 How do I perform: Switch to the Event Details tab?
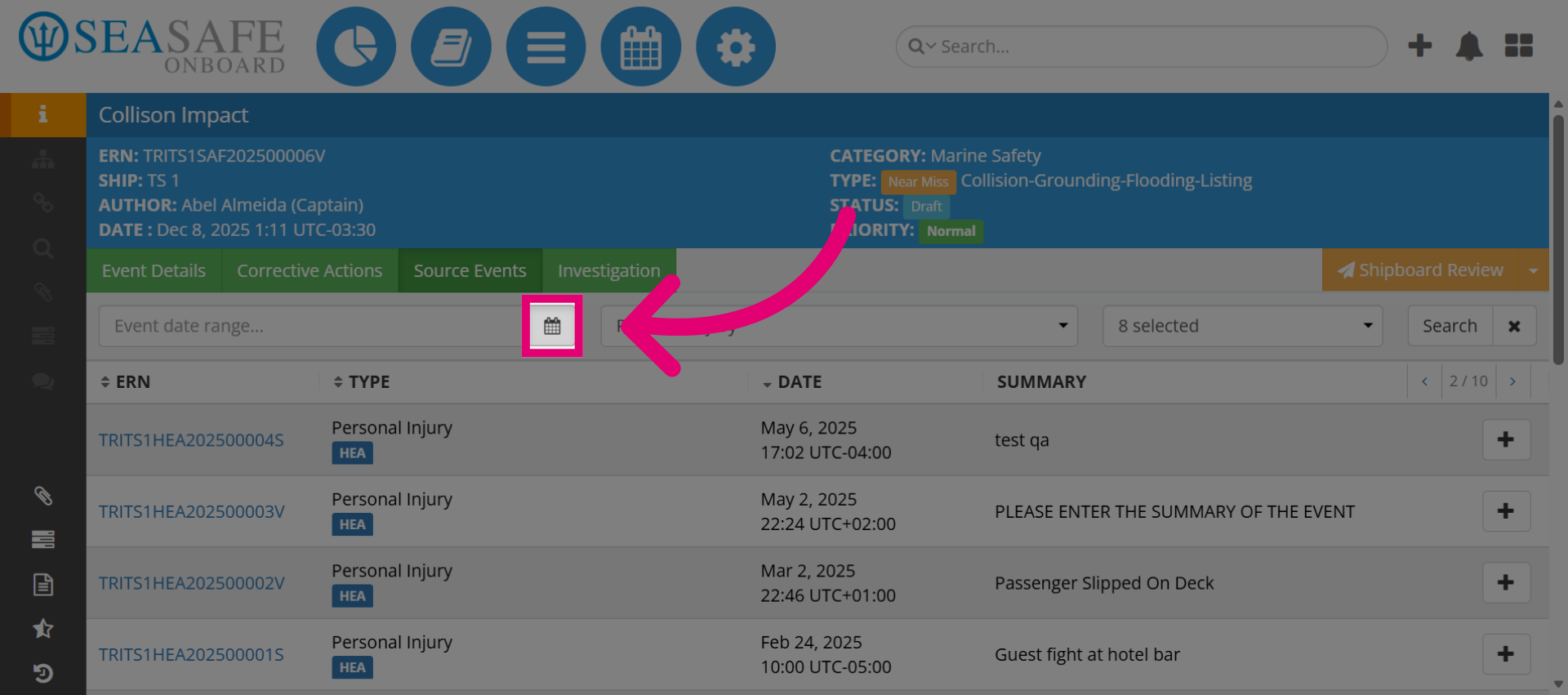[x=154, y=270]
